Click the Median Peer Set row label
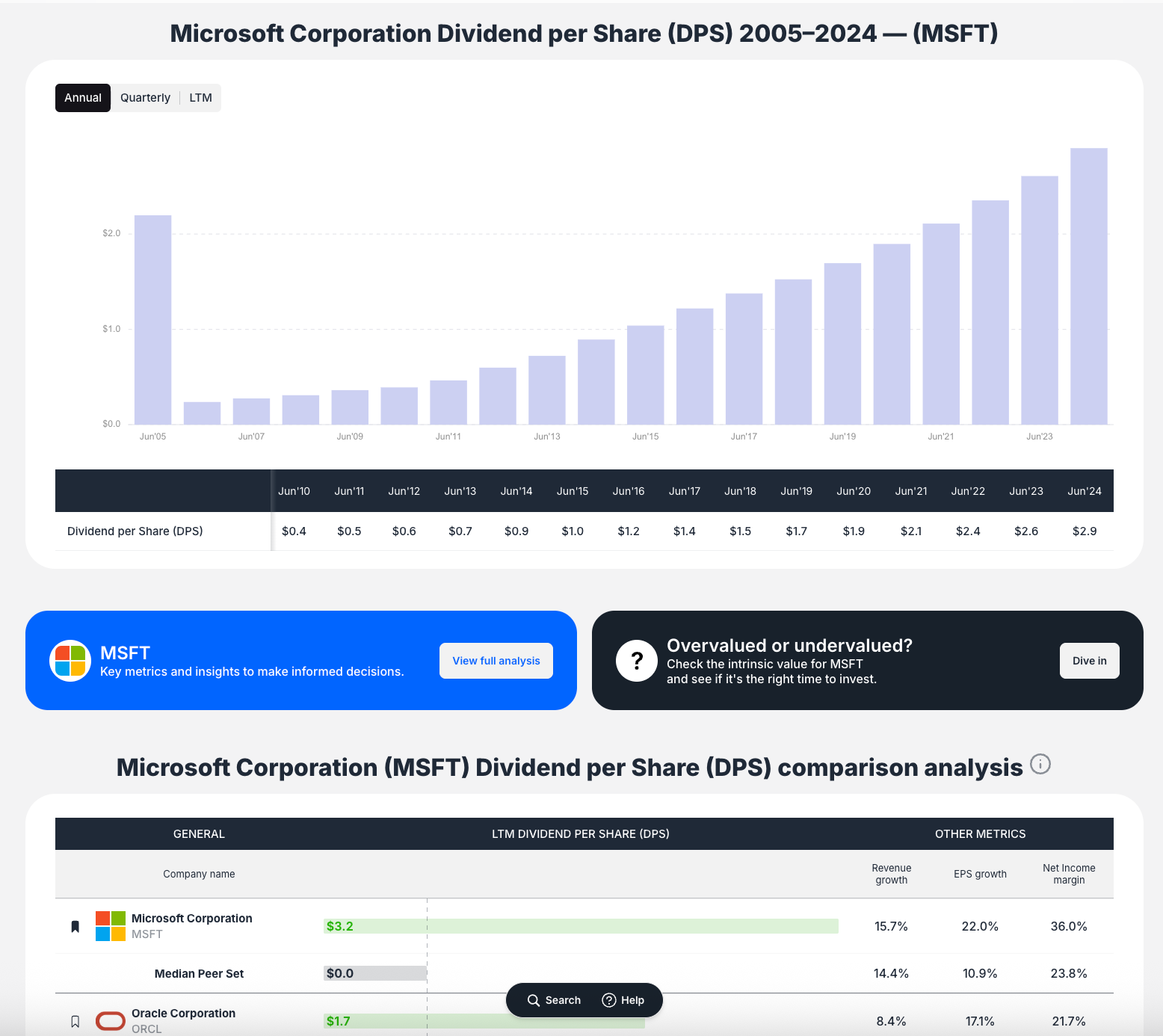The height and width of the screenshot is (1036, 1163). pos(199,973)
